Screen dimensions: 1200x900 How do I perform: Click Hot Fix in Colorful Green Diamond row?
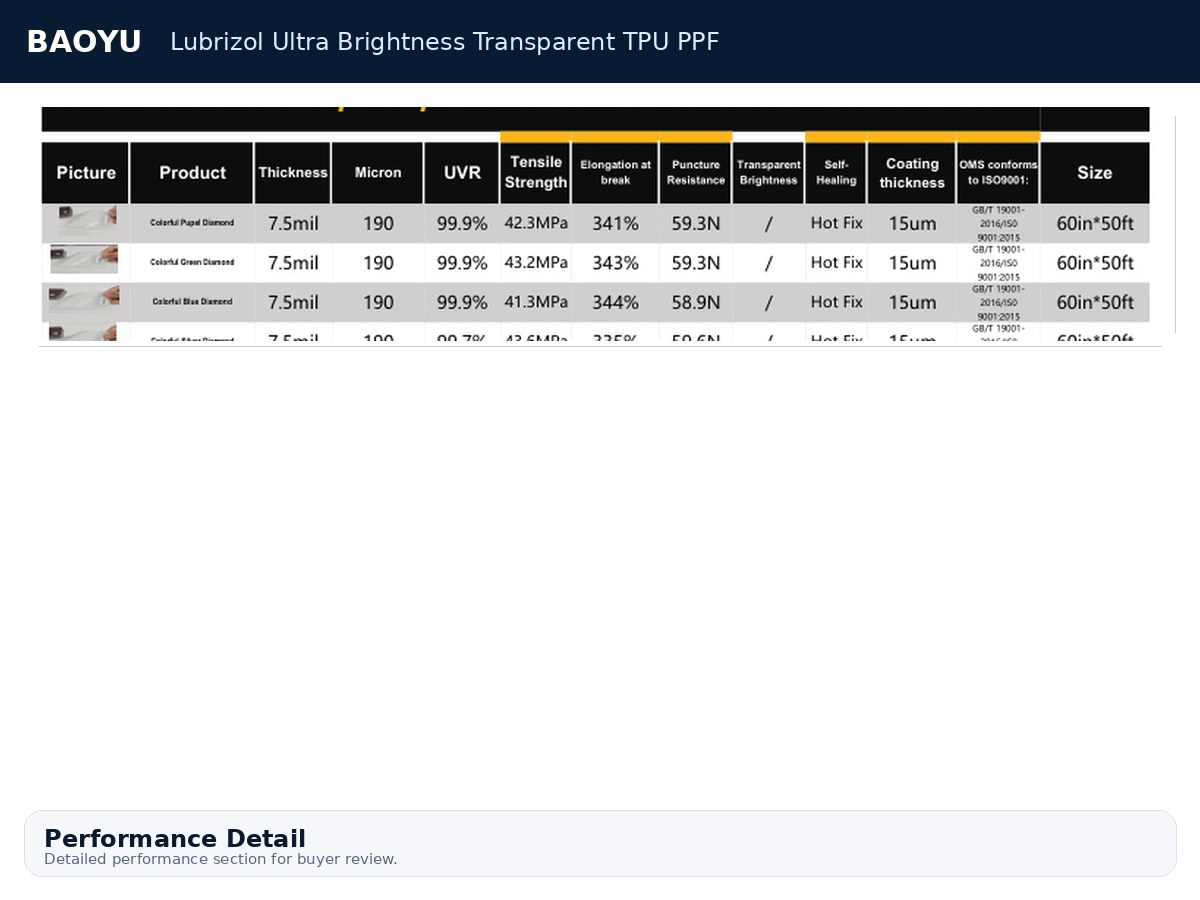[x=836, y=262]
